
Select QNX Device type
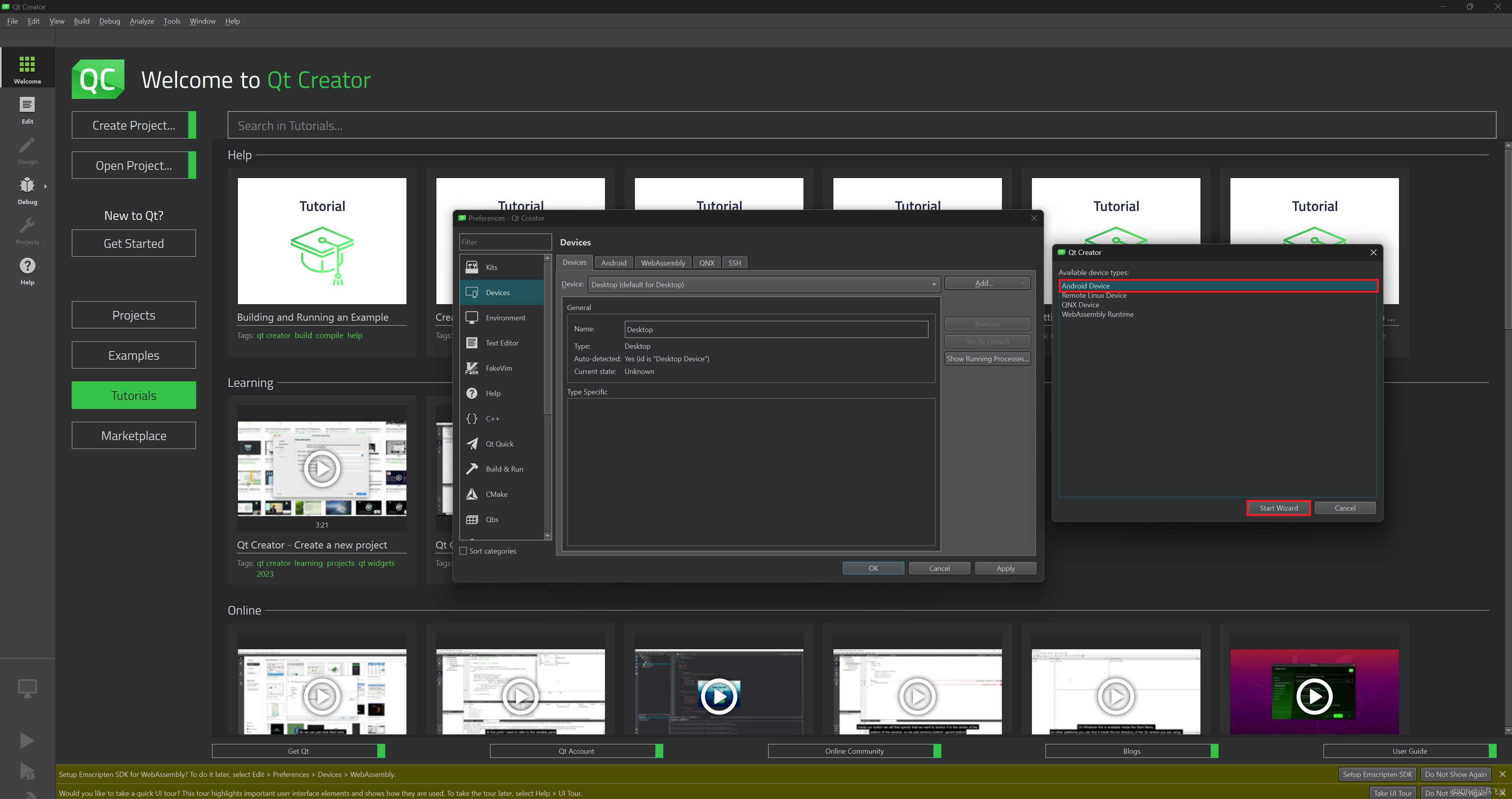click(1218, 305)
